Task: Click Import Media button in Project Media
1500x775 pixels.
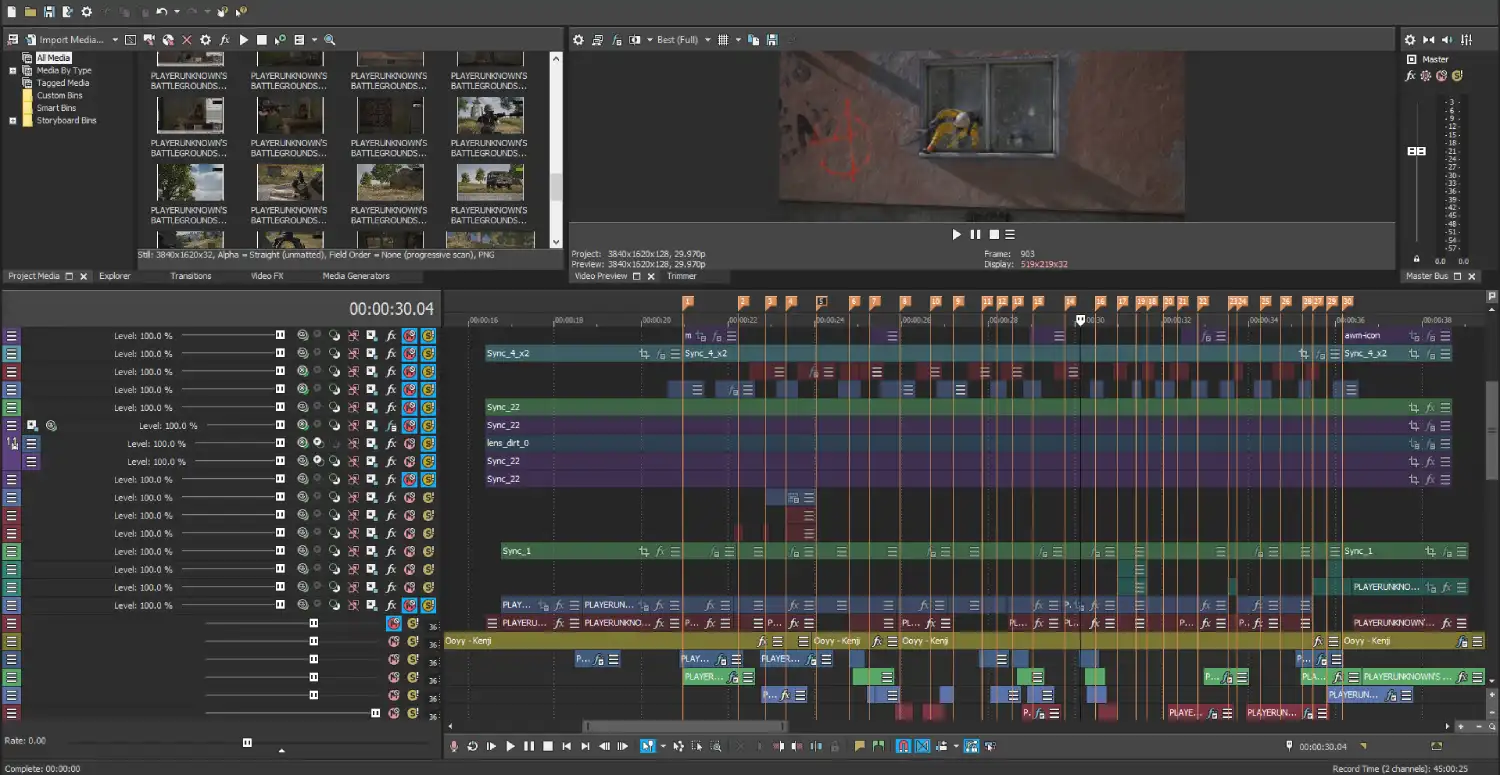Action: (64, 40)
